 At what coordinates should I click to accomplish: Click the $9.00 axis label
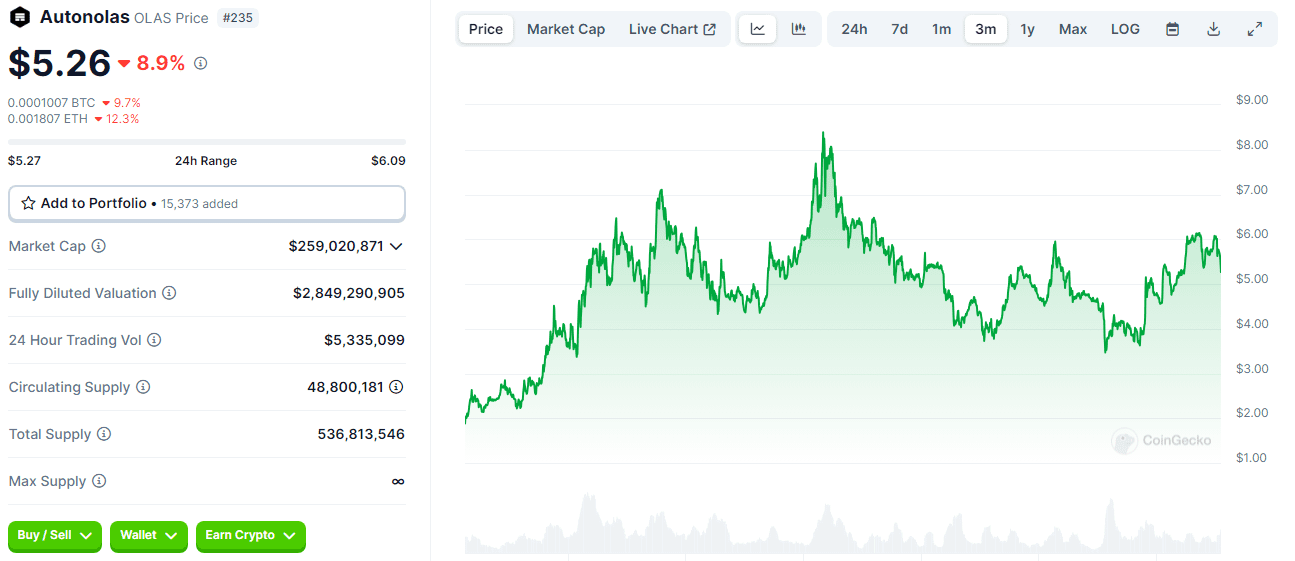click(x=1252, y=99)
